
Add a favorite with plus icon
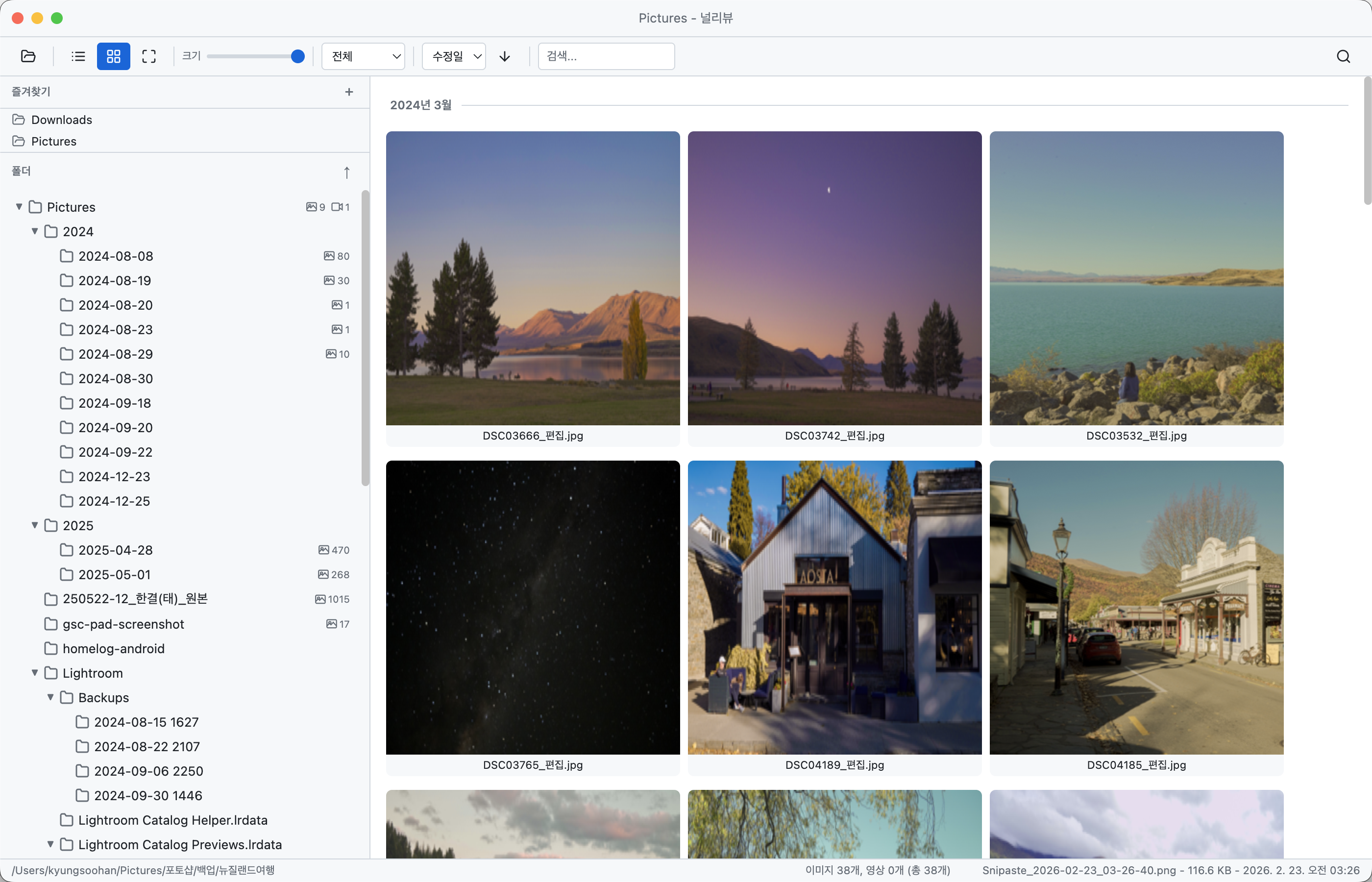pos(349,92)
